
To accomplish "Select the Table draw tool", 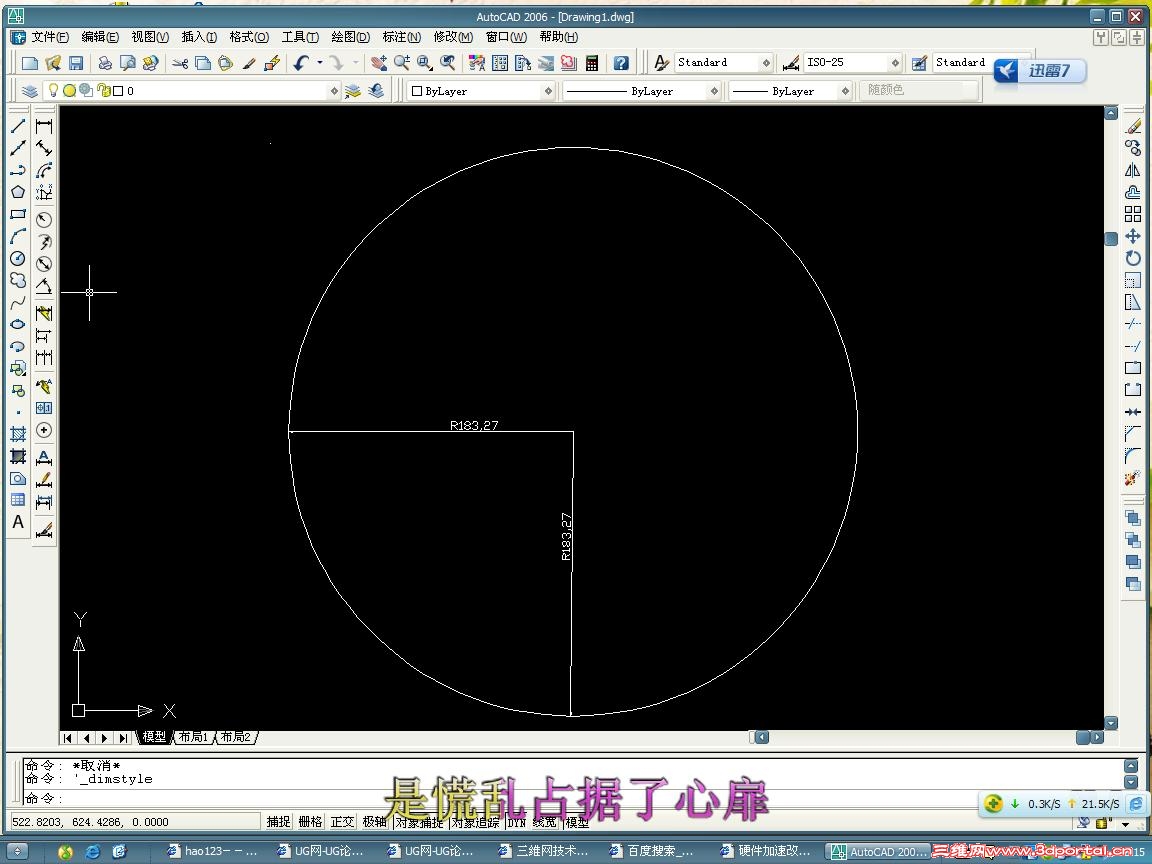I will click(x=18, y=500).
